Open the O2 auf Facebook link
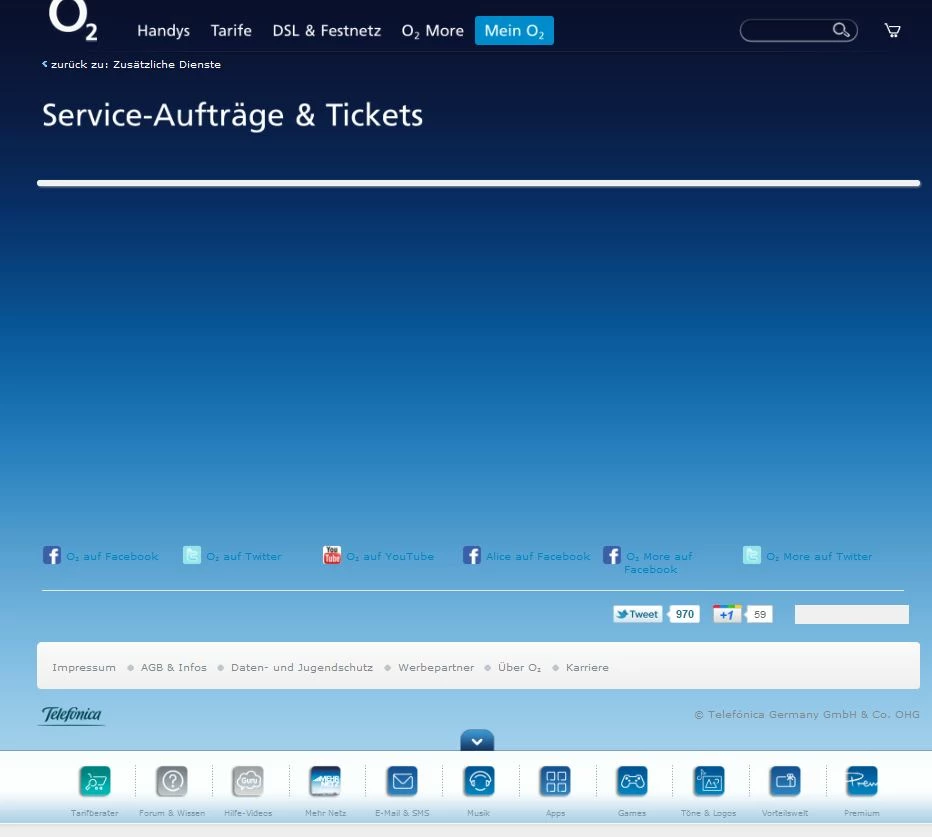 click(112, 556)
